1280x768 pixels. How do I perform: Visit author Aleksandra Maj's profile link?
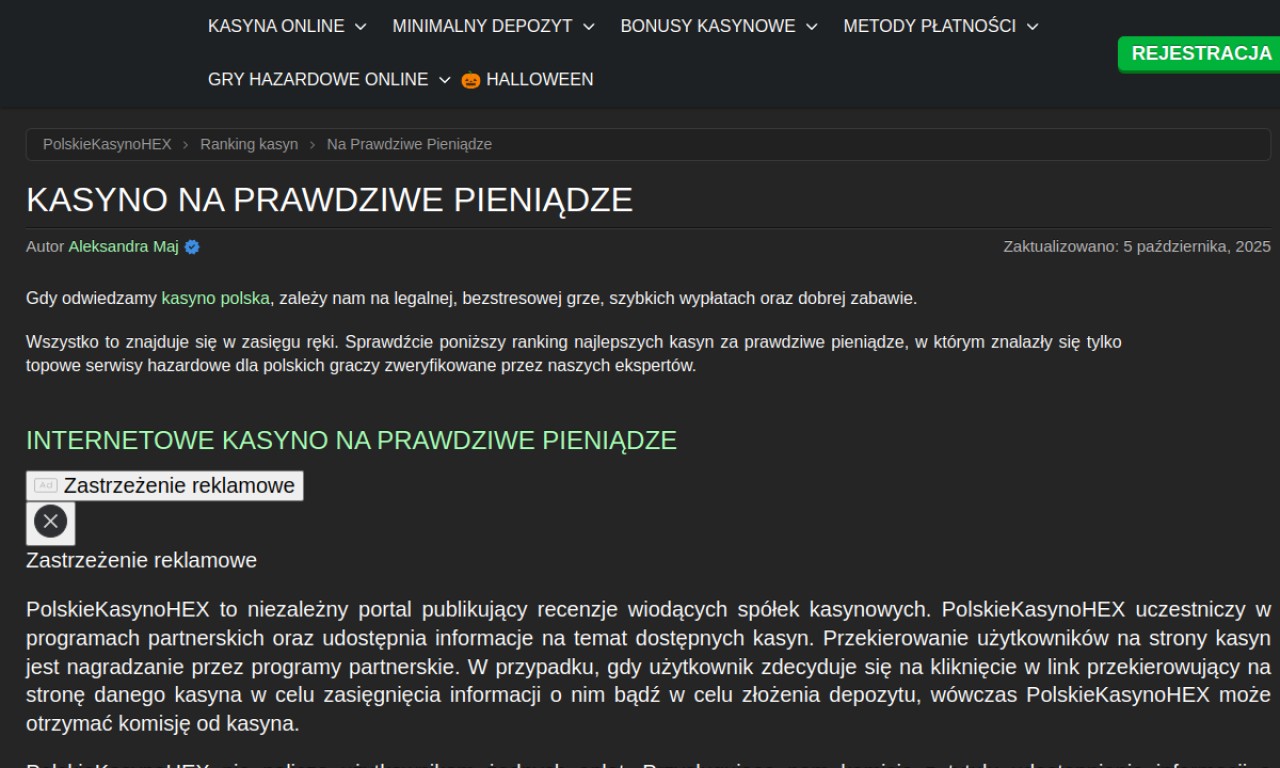123,247
